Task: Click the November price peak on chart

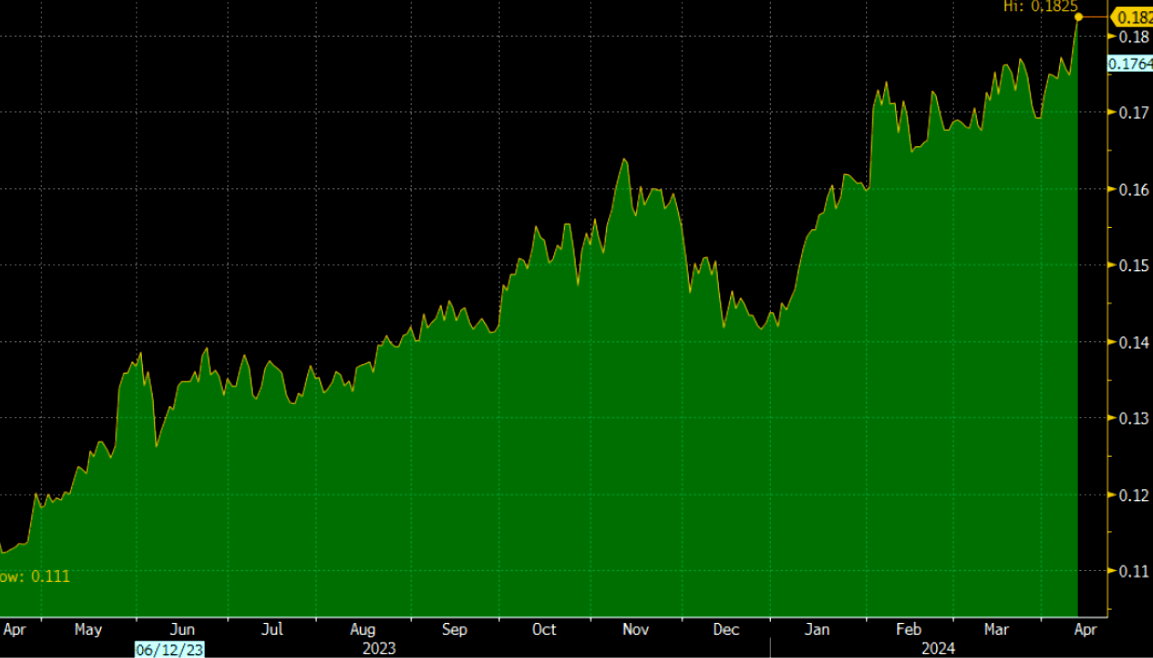Action: pyautogui.click(x=624, y=160)
